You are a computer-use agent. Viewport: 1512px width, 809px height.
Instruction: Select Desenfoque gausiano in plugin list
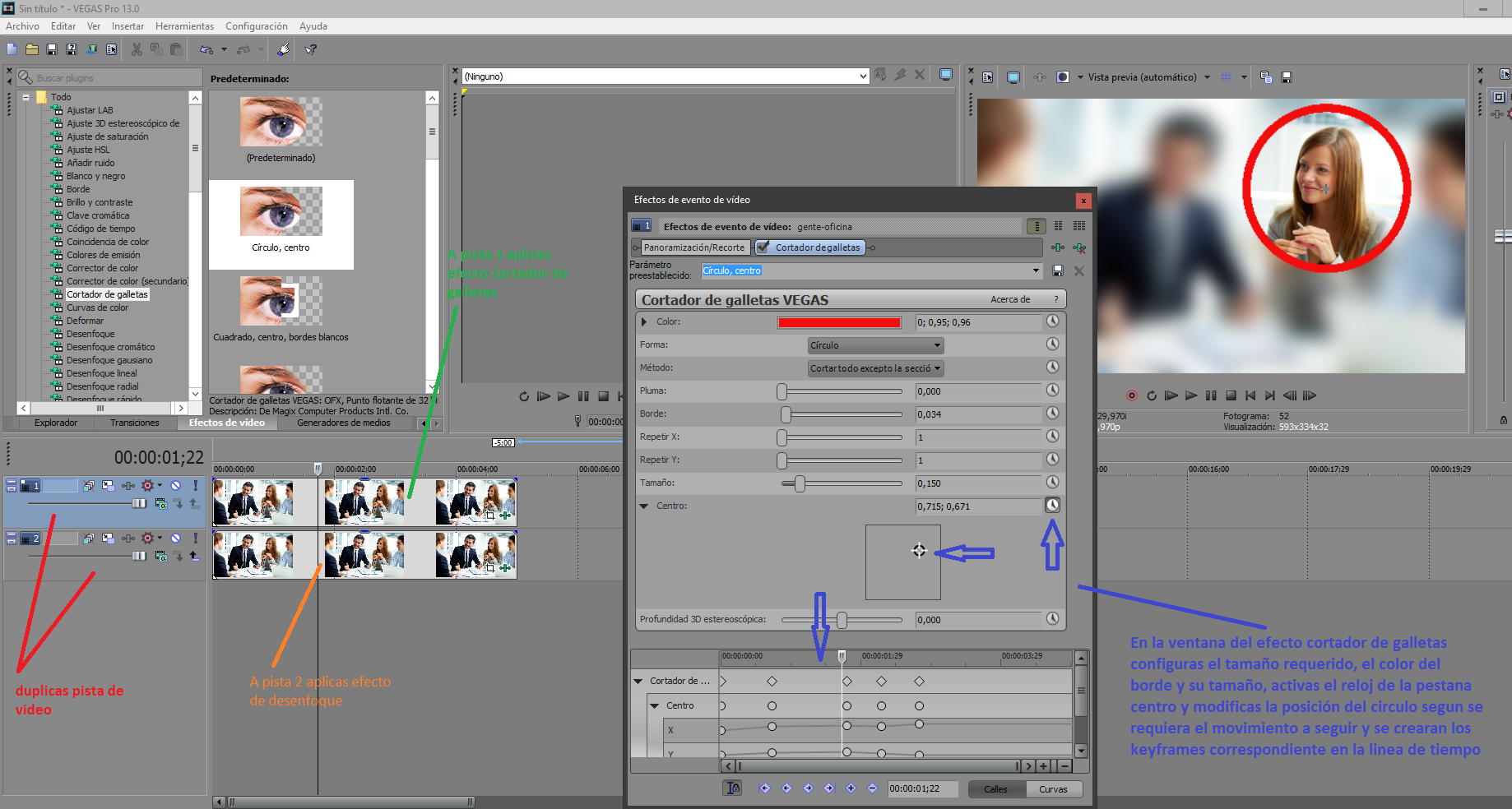tap(109, 360)
